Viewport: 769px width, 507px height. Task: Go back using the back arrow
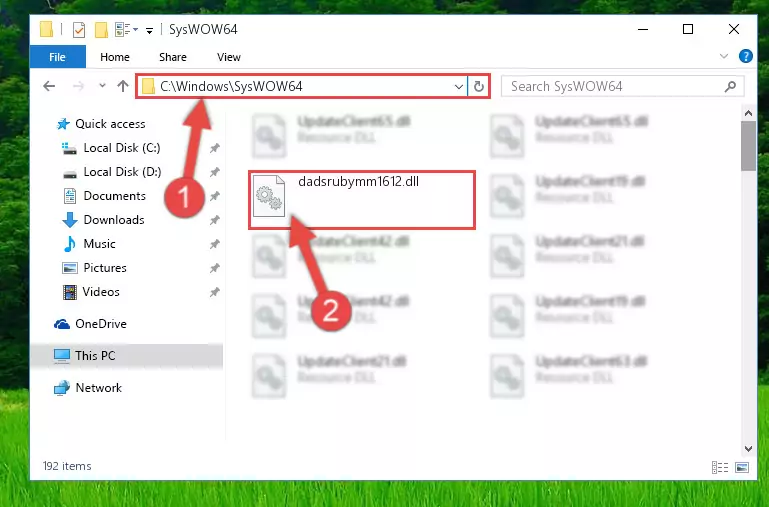pyautogui.click(x=49, y=86)
